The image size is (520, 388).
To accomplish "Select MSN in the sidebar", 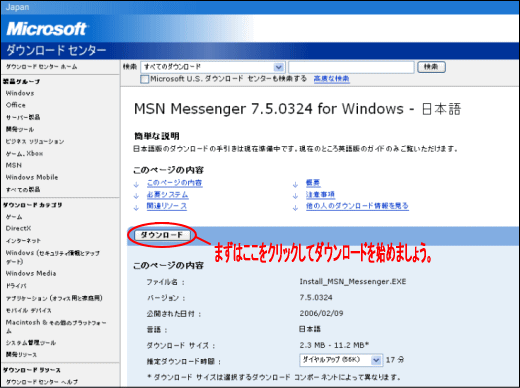I will point(14,165).
